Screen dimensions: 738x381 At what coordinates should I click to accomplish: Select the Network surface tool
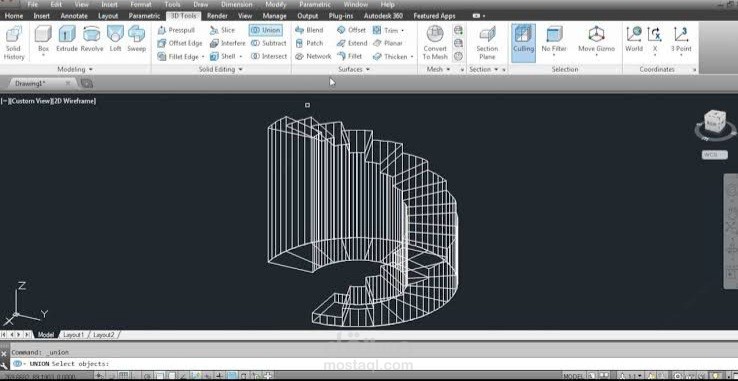(313, 57)
